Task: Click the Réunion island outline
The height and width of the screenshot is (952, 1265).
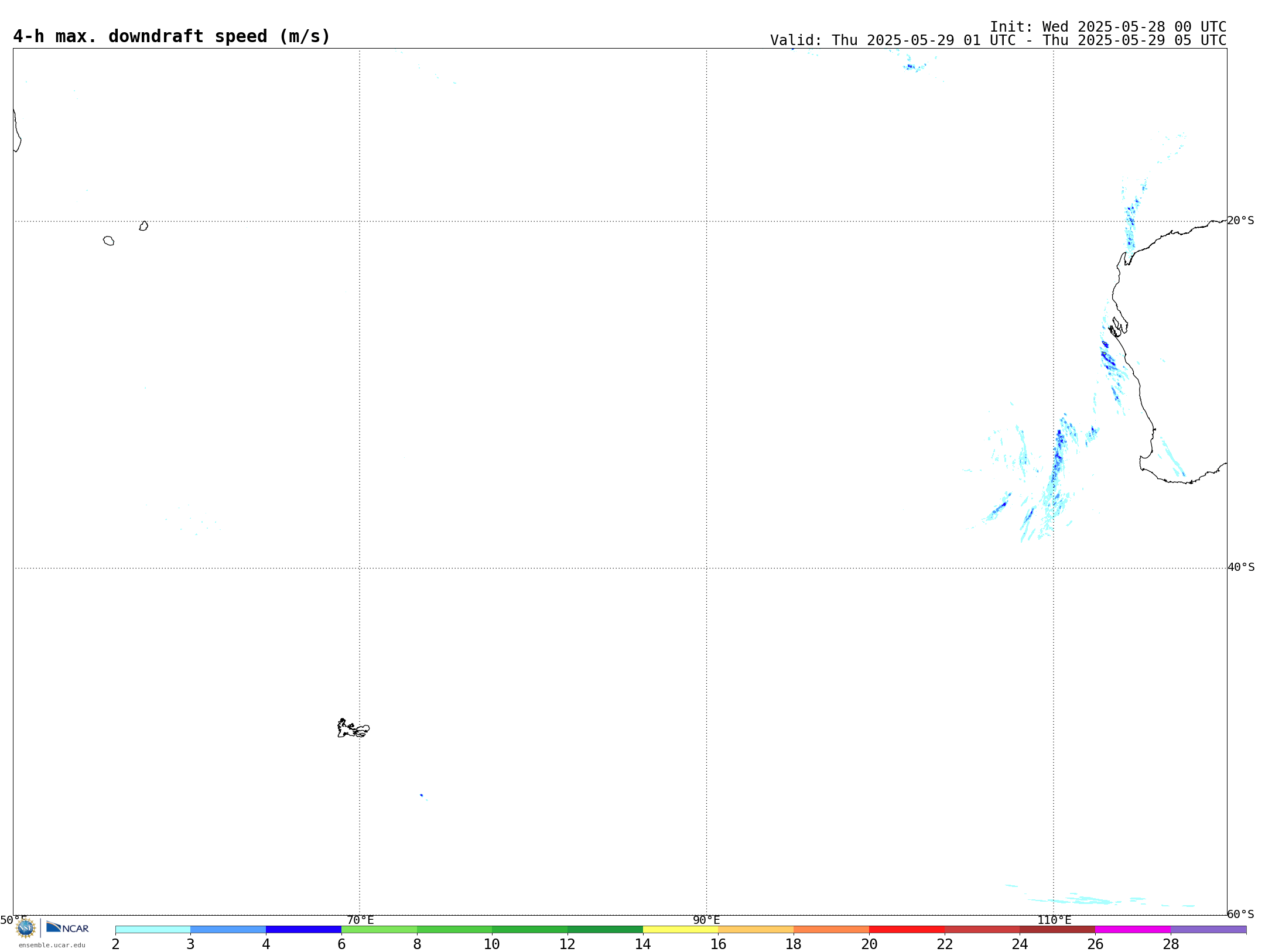Action: [x=109, y=241]
